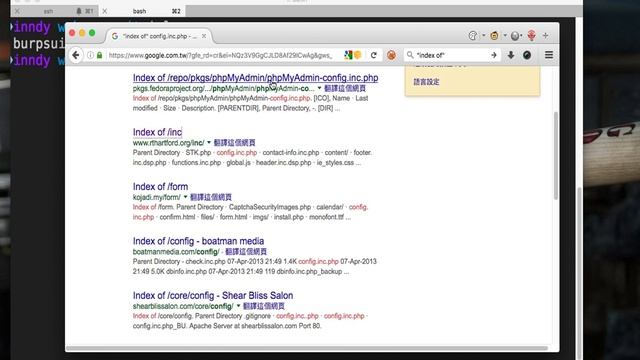
Task: Click the magnifier icon in the search box
Action: (410, 55)
